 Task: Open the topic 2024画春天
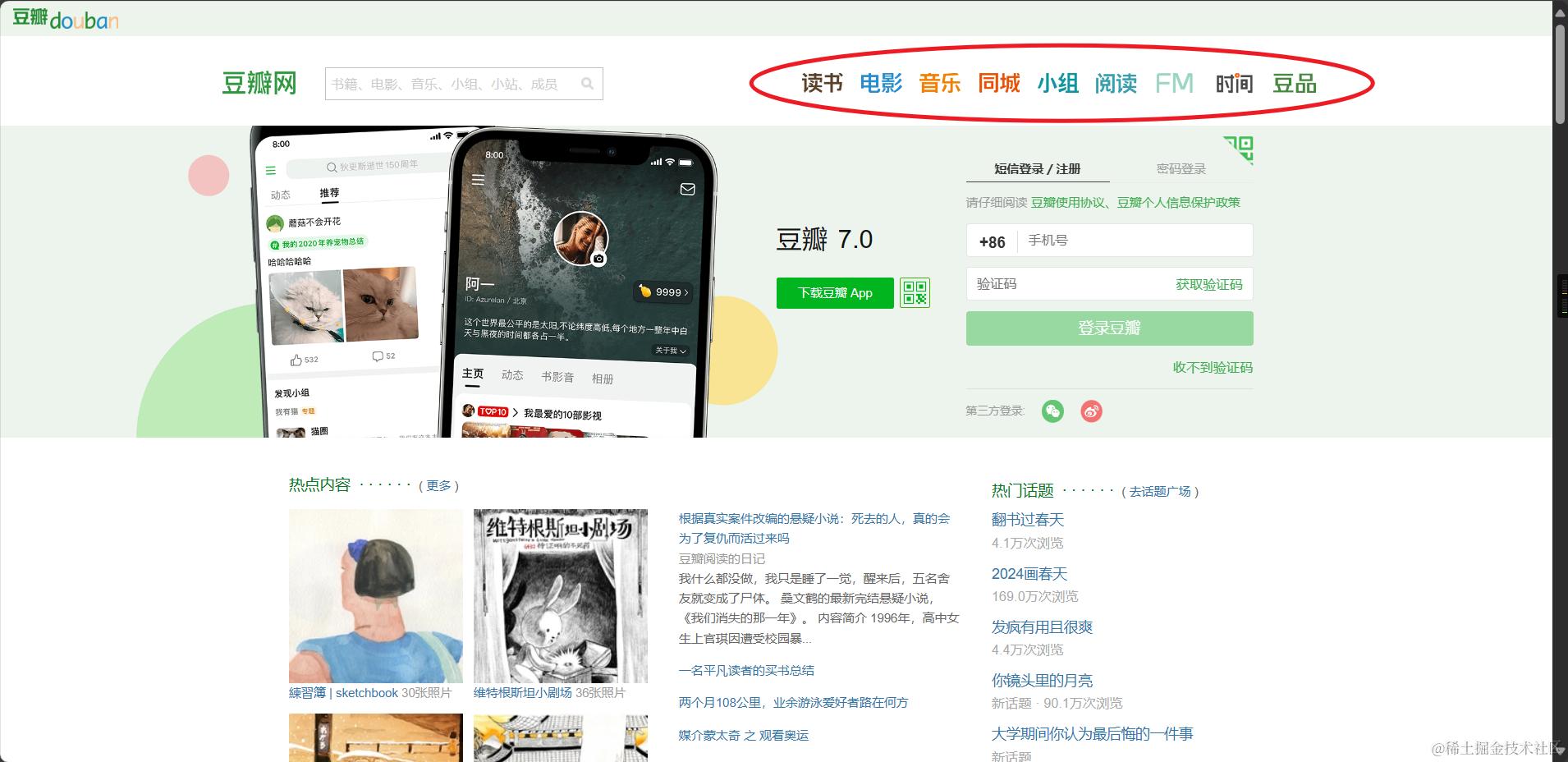[1029, 574]
